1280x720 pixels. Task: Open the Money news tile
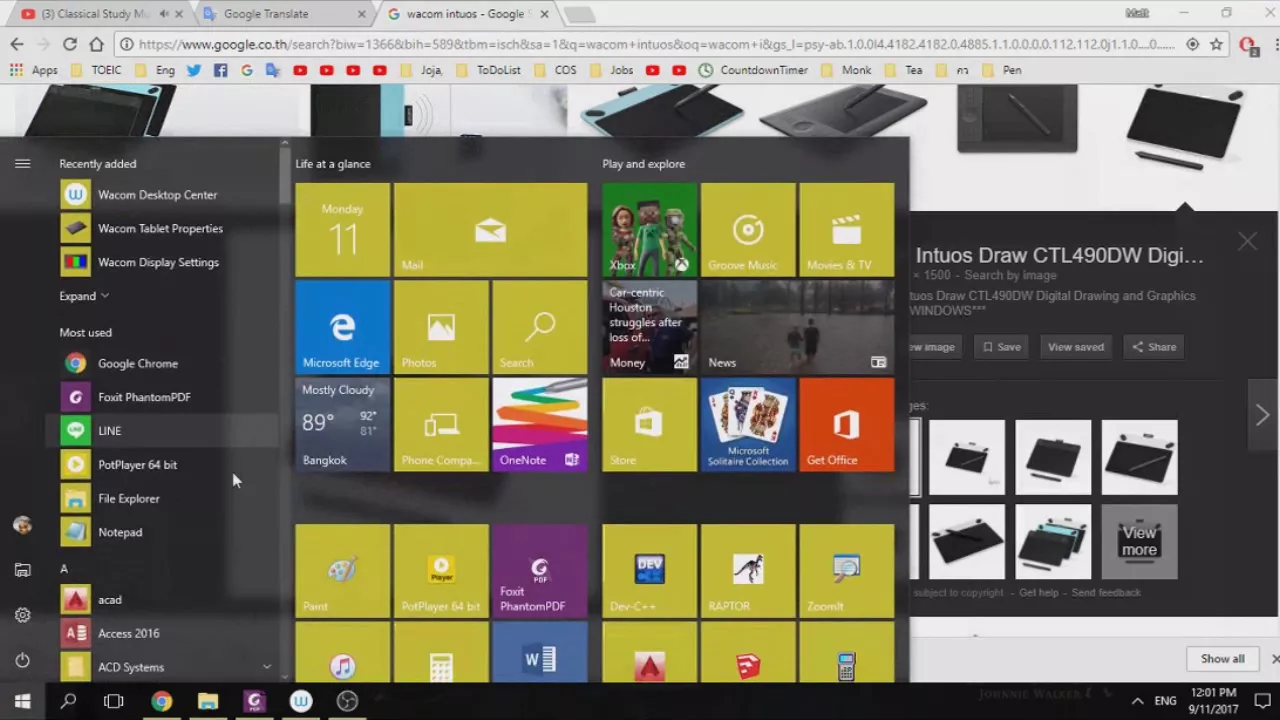click(650, 326)
